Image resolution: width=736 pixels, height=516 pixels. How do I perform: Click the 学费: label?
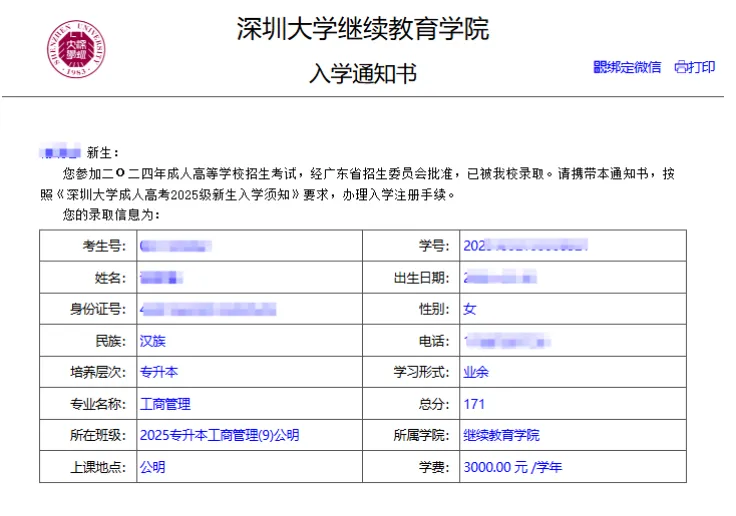coord(434,467)
